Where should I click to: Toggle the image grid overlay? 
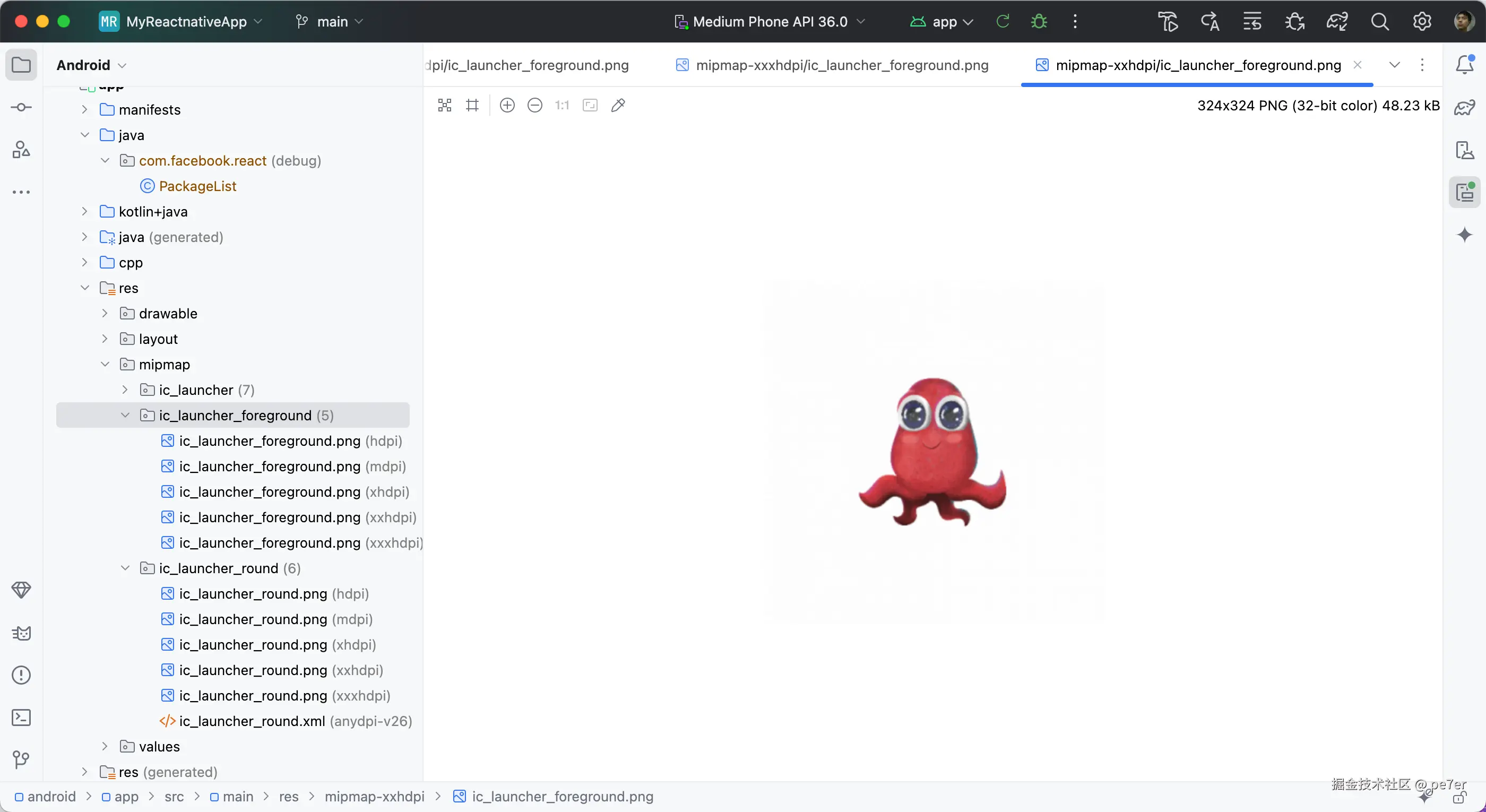coord(472,105)
